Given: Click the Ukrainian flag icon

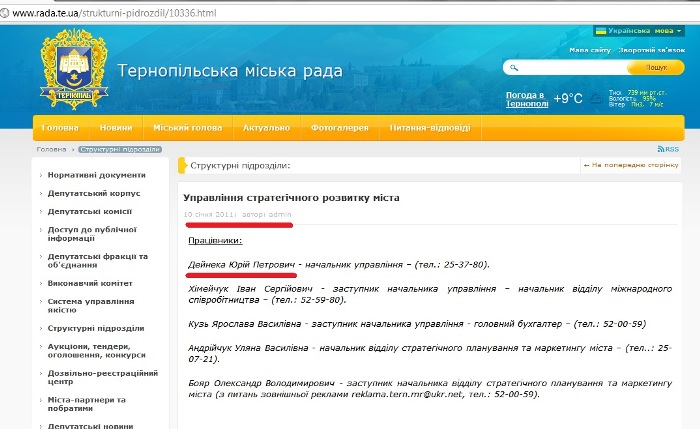Looking at the screenshot, I should (x=601, y=31).
